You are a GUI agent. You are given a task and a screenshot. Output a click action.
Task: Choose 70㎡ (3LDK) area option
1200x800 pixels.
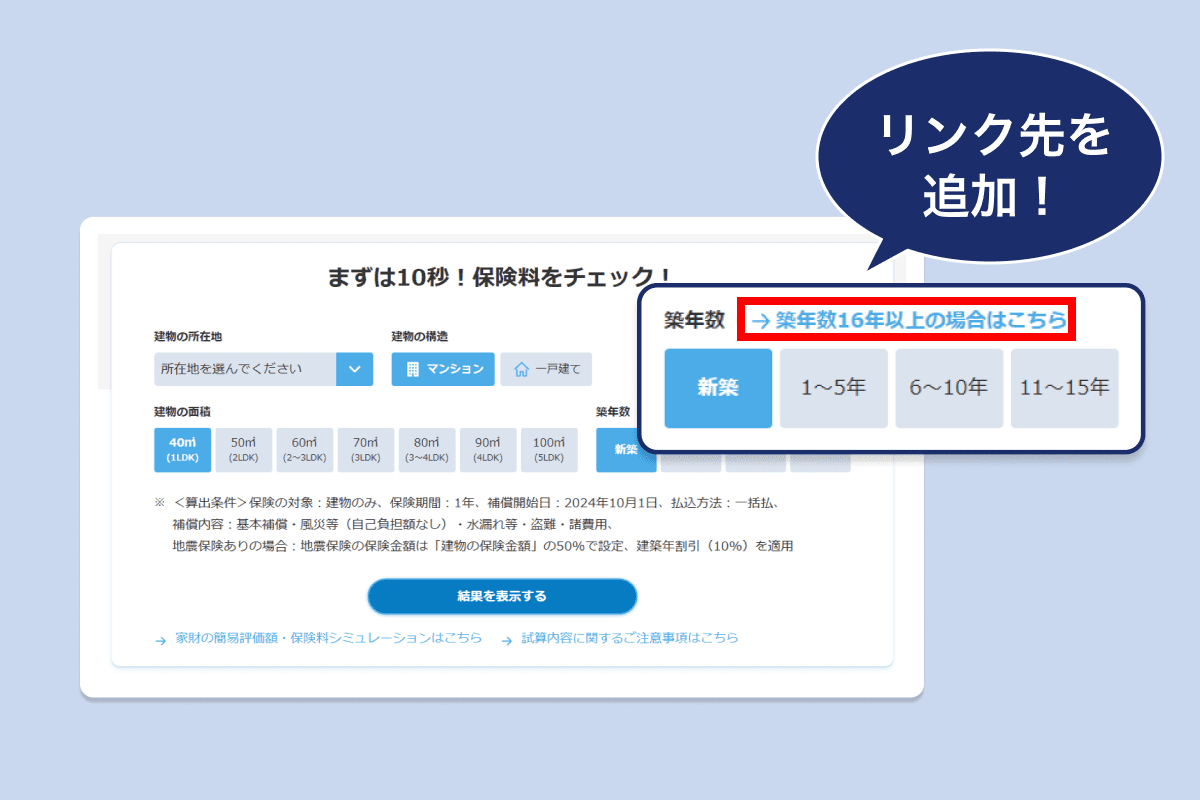tap(366, 450)
